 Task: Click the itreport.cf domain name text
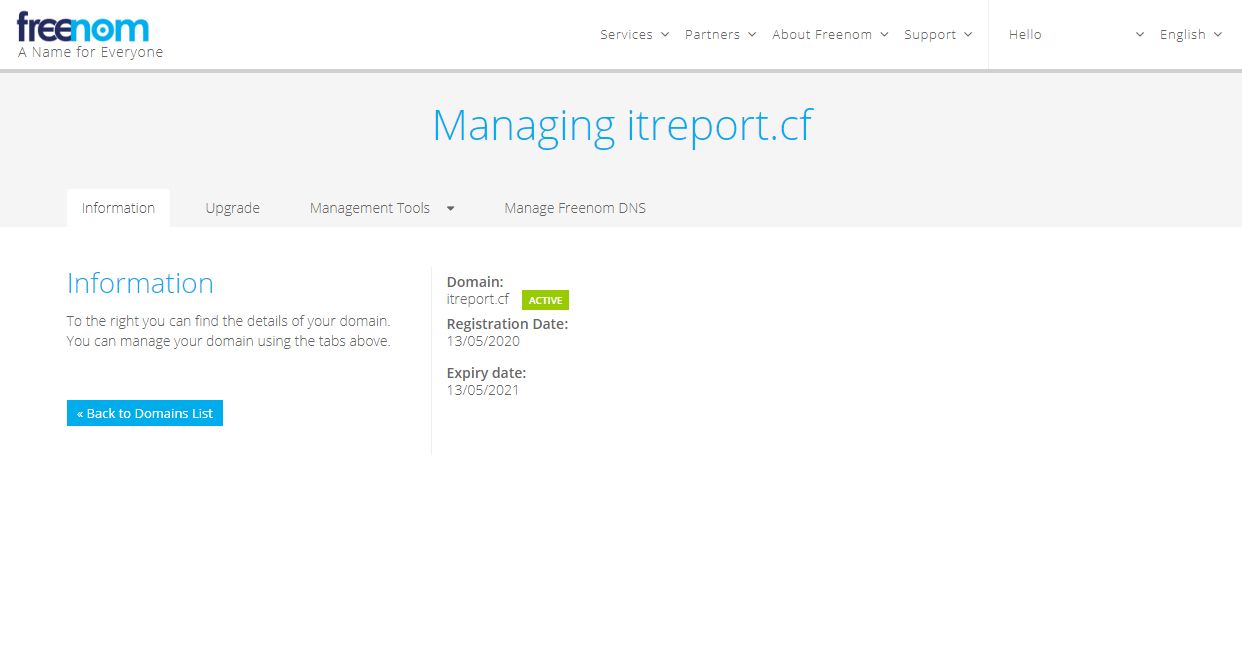[x=478, y=299]
